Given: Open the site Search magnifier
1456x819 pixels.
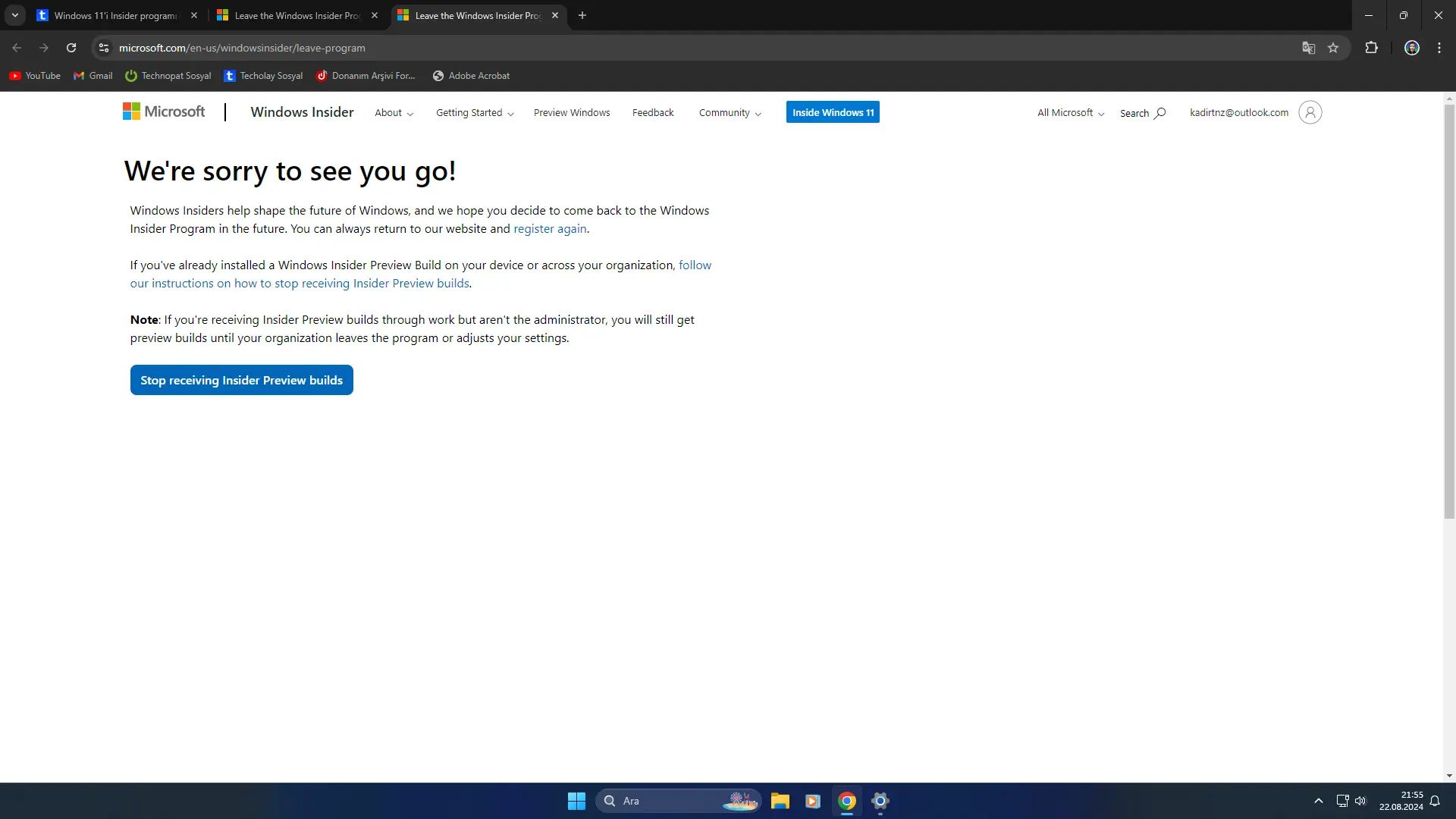Looking at the screenshot, I should [1143, 113].
